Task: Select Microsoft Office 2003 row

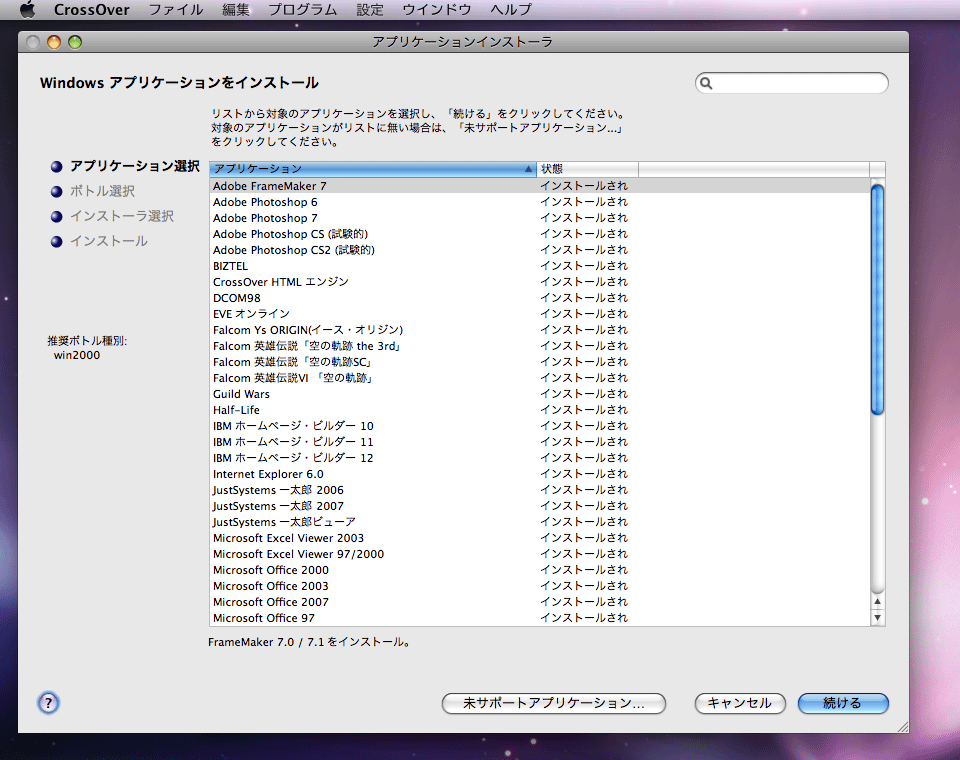Action: [539, 585]
